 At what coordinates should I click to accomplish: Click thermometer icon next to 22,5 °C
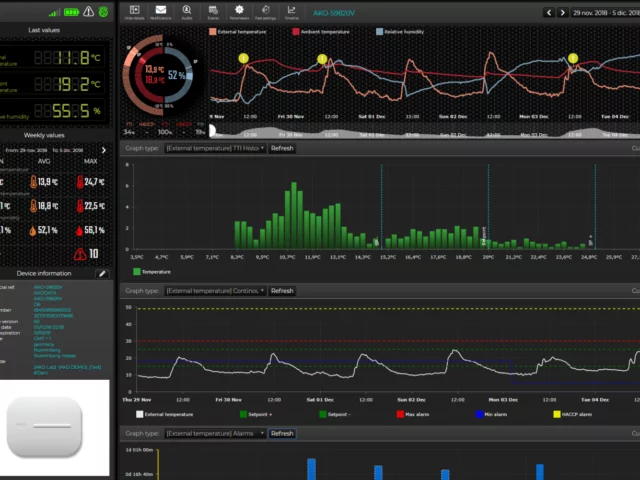[x=80, y=206]
